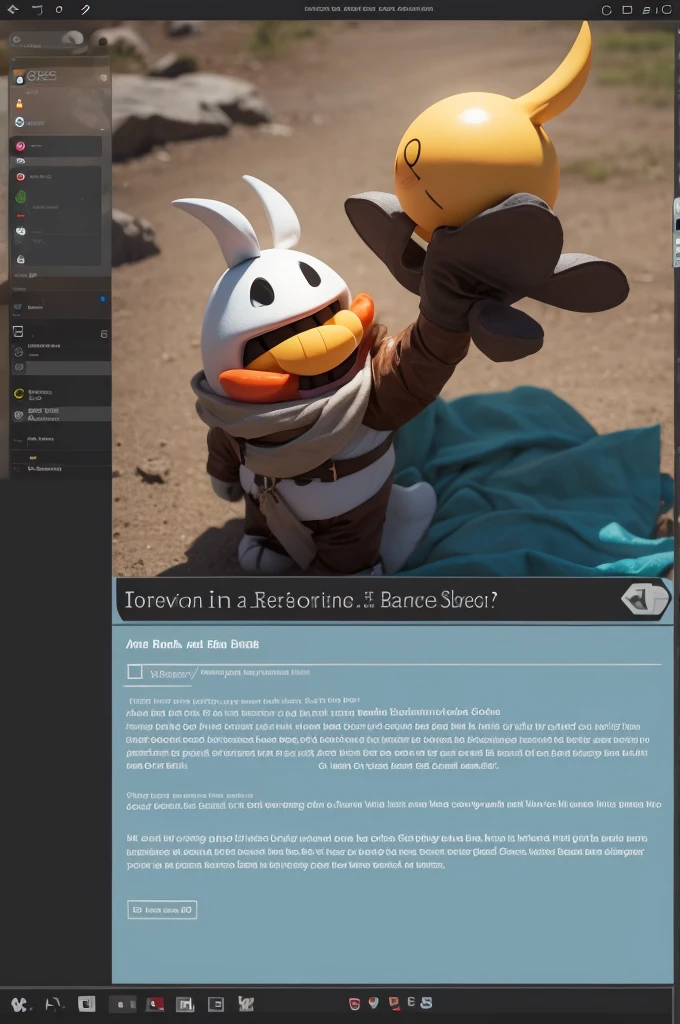Toggle the blue dot indicator in side panel
680x1024 pixels.
(x=103, y=299)
